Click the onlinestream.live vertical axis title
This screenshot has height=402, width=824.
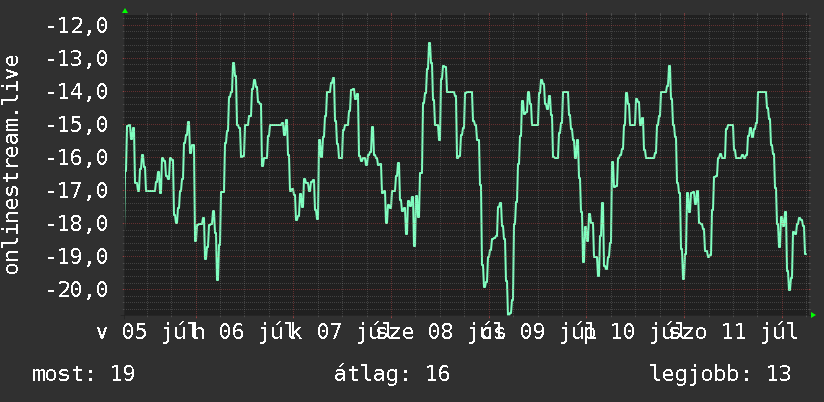11,164
